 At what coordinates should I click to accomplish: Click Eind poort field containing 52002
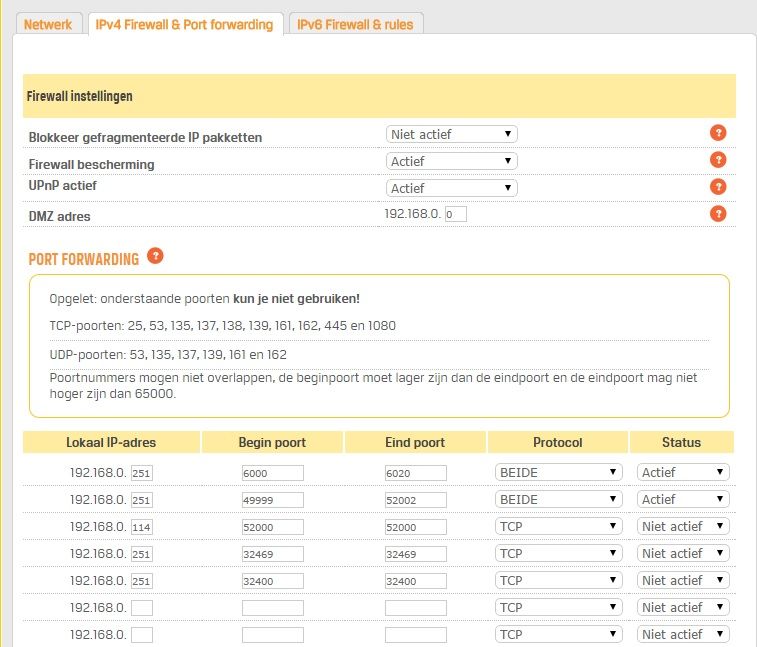tap(416, 500)
